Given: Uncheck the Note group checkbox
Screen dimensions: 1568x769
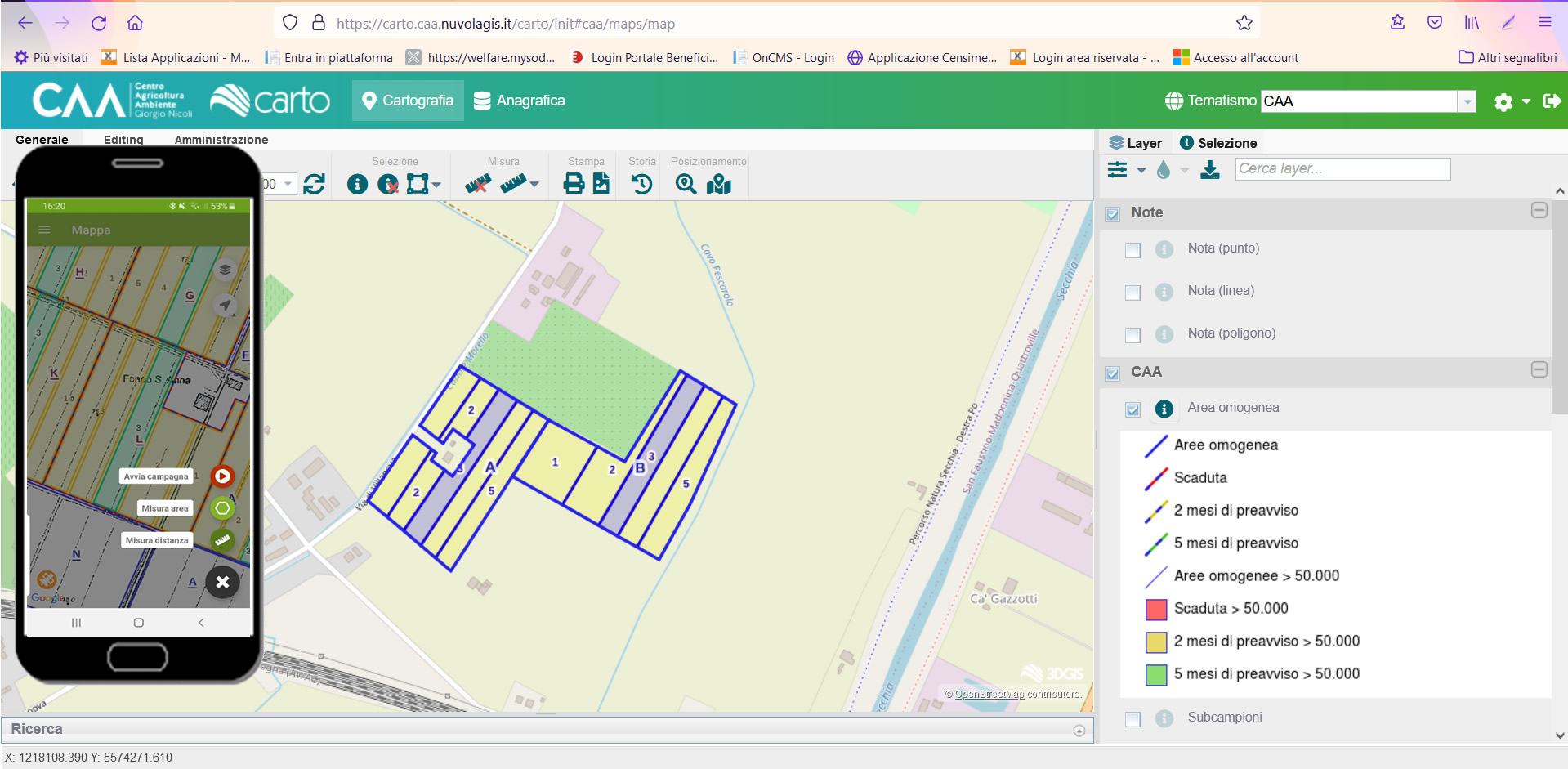Looking at the screenshot, I should (x=1113, y=214).
